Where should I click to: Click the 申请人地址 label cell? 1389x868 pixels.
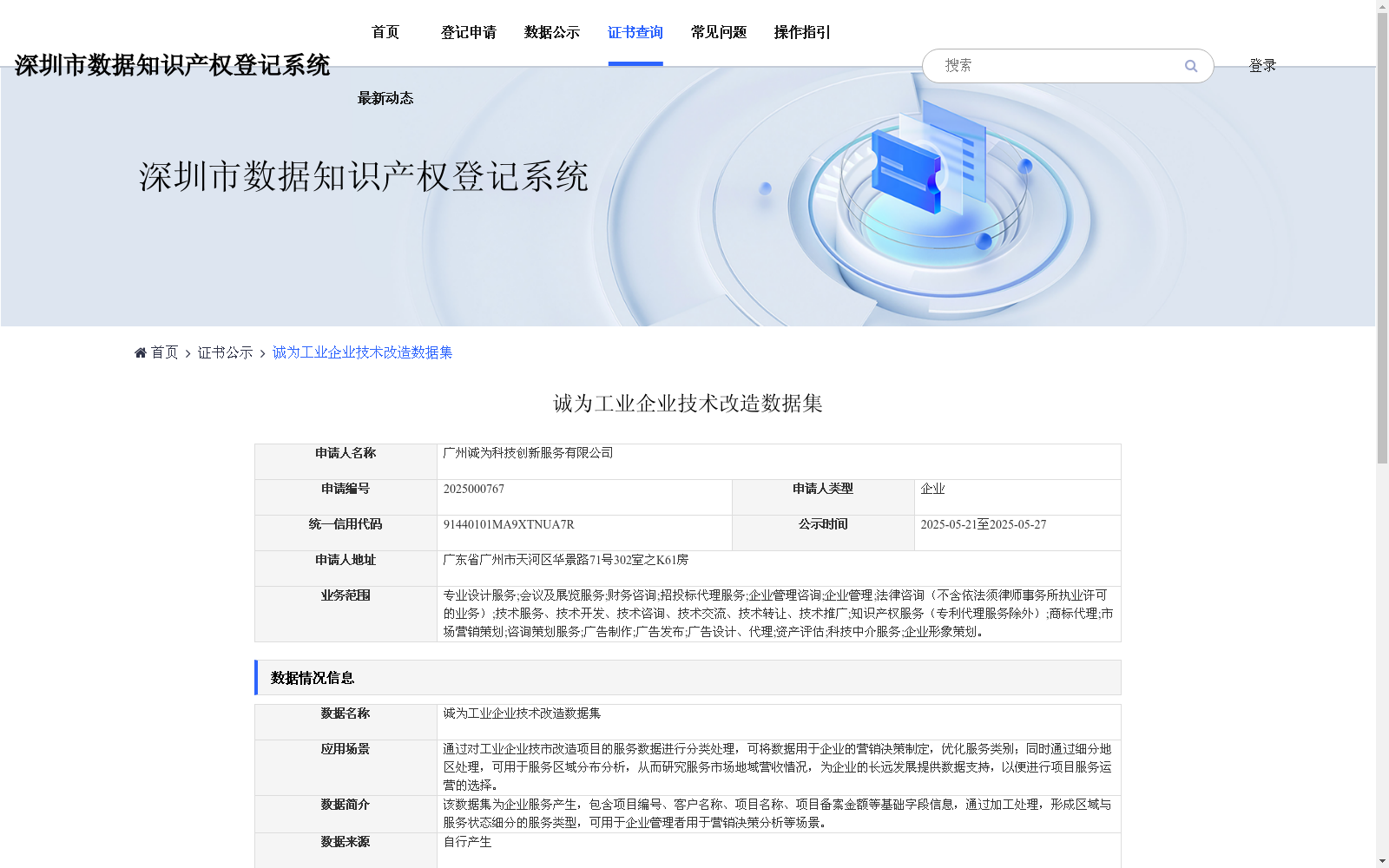point(346,569)
